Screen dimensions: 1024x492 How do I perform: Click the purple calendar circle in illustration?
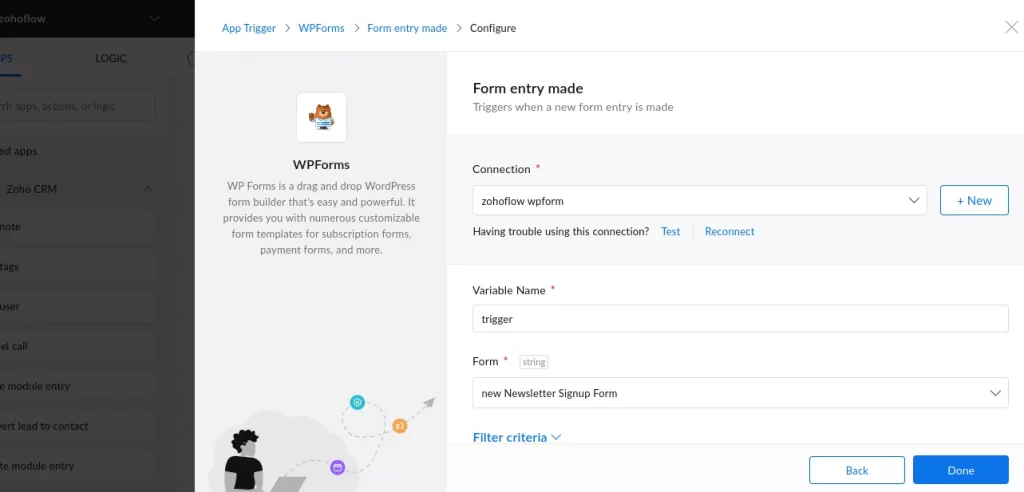338,467
